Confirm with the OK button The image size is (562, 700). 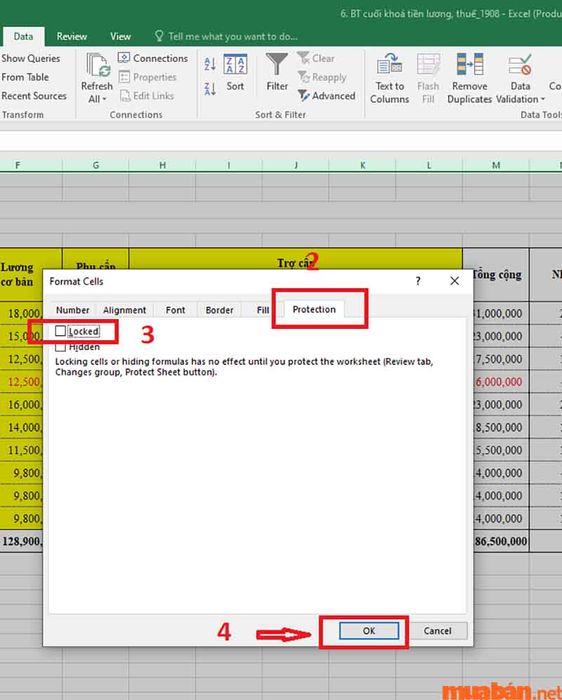click(369, 631)
